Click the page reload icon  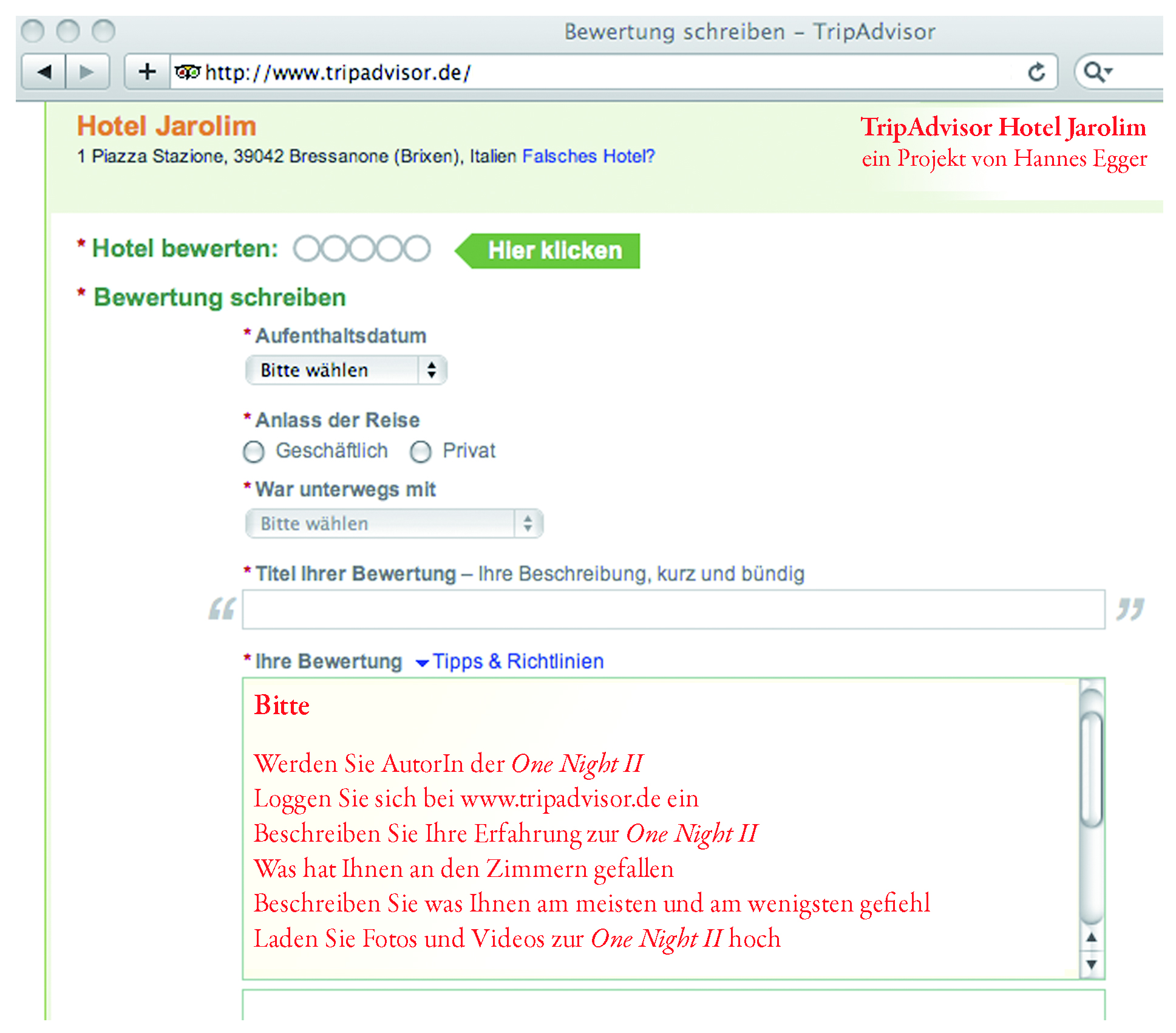[x=1036, y=72]
